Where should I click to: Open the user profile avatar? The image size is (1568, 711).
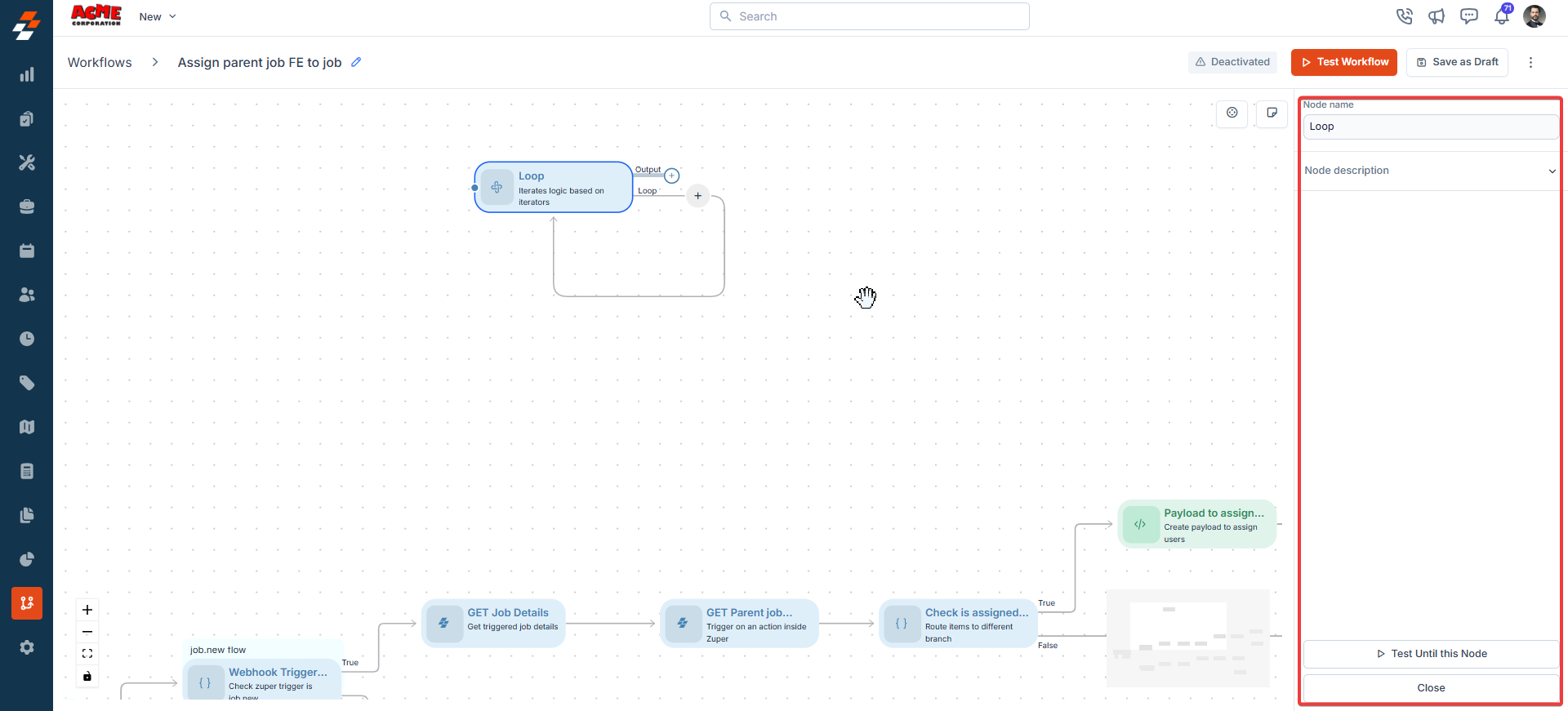point(1535,16)
